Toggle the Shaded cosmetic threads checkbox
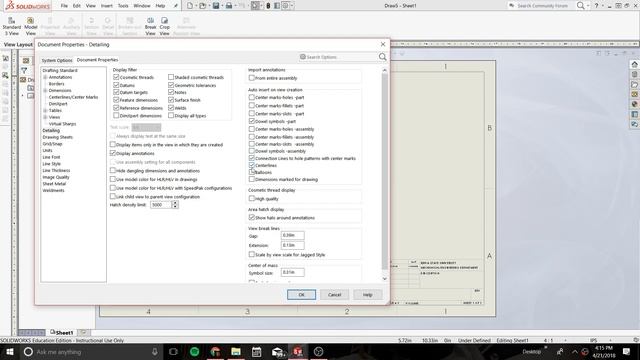Image resolution: width=640 pixels, height=360 pixels. click(x=171, y=77)
